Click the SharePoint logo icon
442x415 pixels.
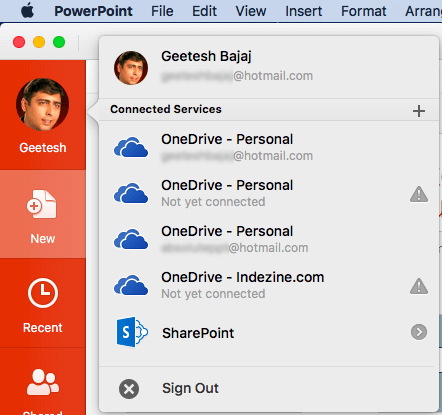(x=132, y=332)
